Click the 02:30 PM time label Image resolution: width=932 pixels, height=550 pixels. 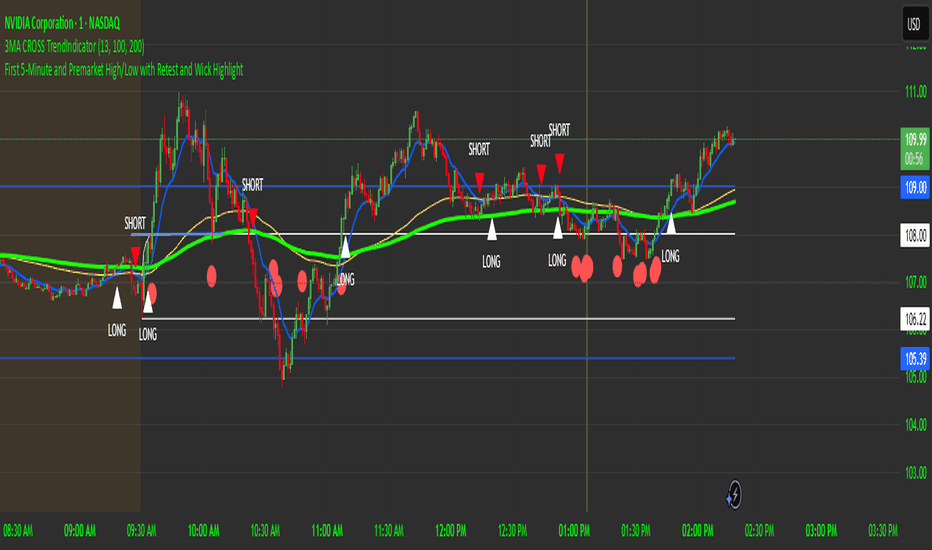click(760, 530)
